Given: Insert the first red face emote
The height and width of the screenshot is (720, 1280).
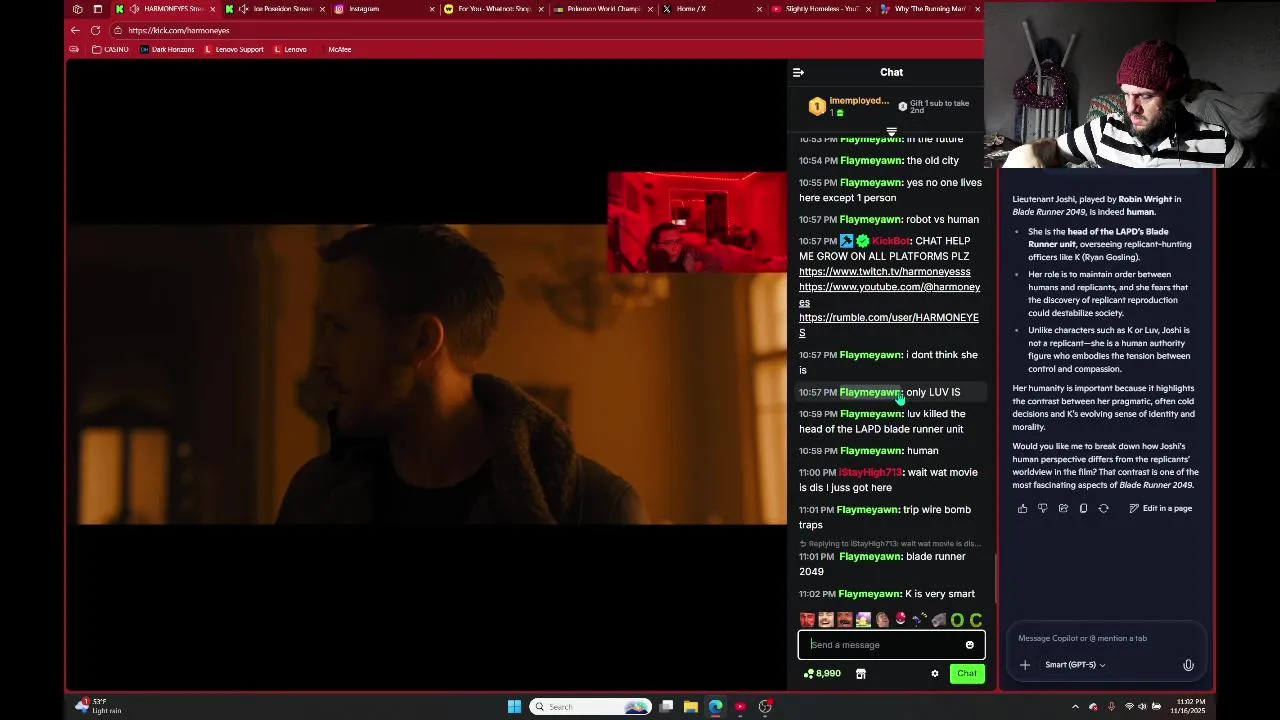Looking at the screenshot, I should [x=807, y=620].
